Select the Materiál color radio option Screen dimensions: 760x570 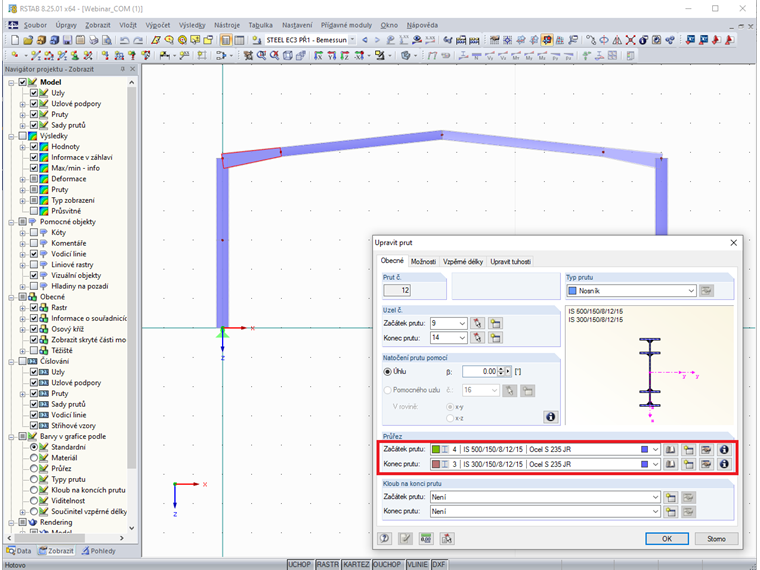click(x=33, y=458)
